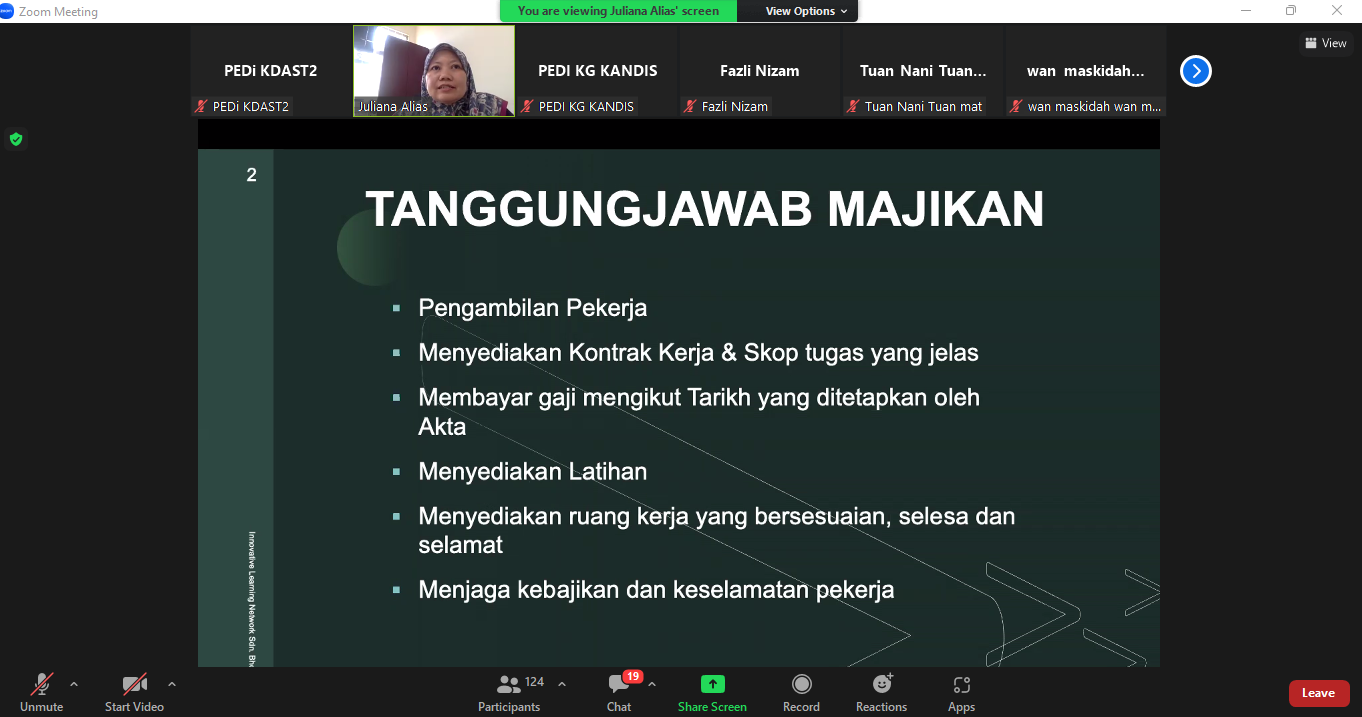Open the Apps panel
Viewport: 1362px width, 717px height.
961,692
